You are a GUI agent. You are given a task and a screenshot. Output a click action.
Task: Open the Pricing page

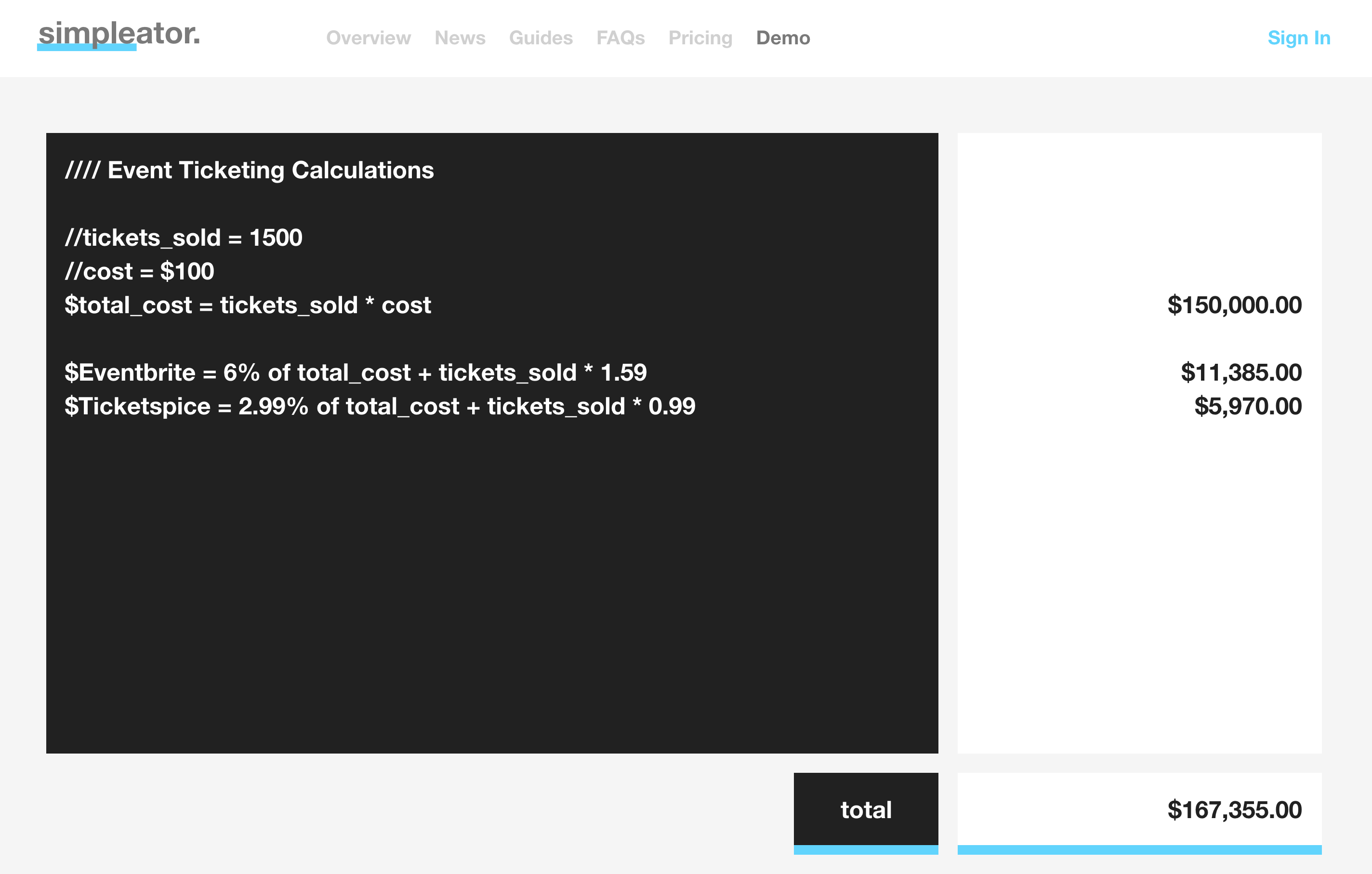pos(699,38)
